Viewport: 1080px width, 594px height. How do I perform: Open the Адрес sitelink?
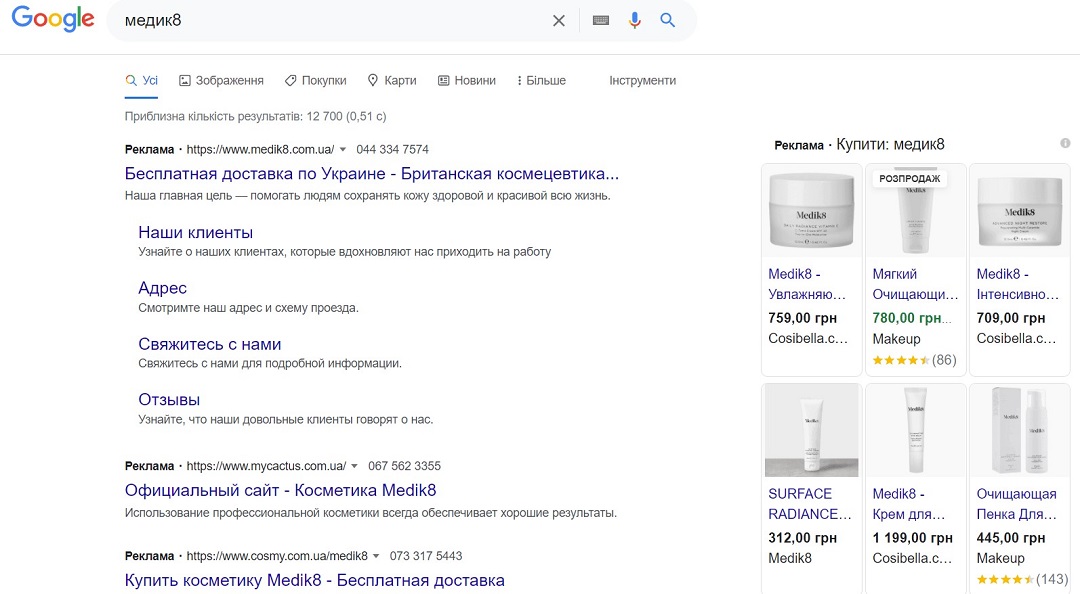click(x=163, y=288)
